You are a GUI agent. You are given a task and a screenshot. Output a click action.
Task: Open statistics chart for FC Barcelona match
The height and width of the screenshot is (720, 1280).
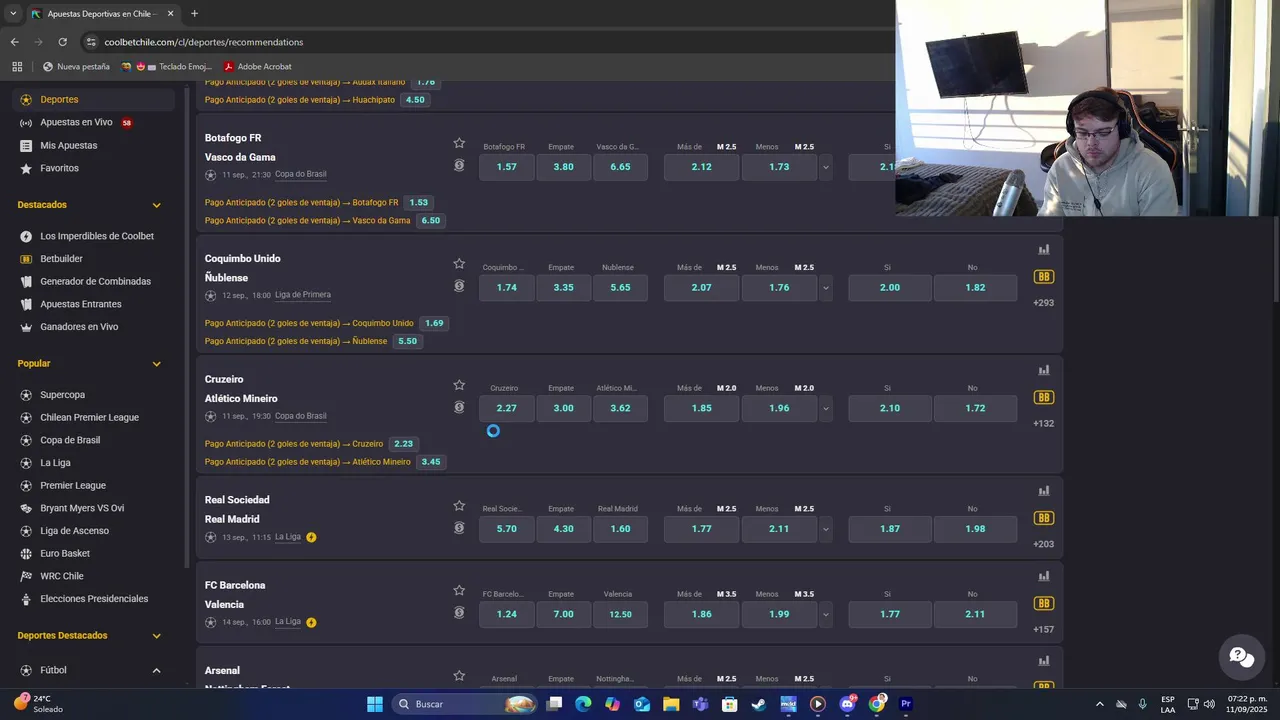1044,576
